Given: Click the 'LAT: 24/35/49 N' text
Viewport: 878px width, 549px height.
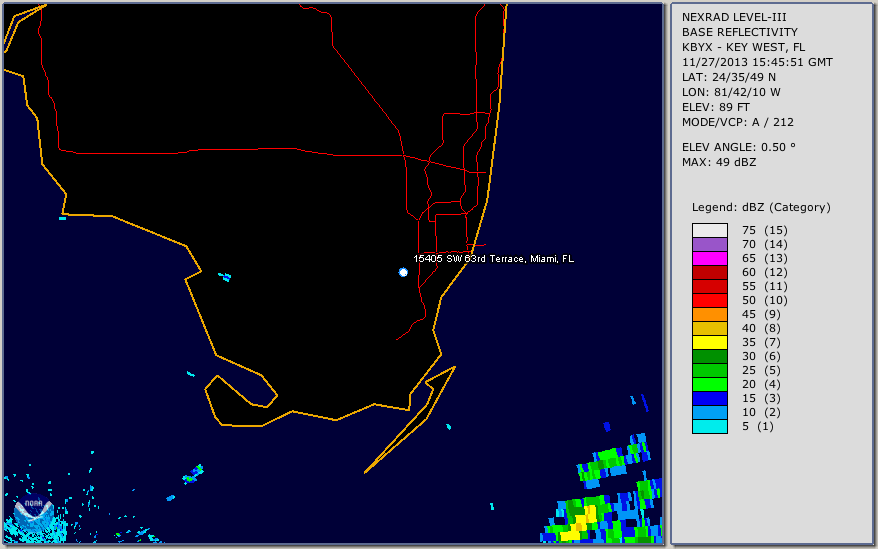Looking at the screenshot, I should click(x=729, y=77).
